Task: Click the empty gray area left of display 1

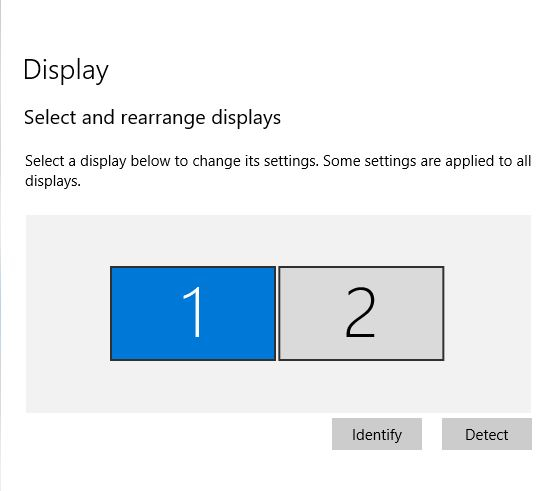Action: 68,313
